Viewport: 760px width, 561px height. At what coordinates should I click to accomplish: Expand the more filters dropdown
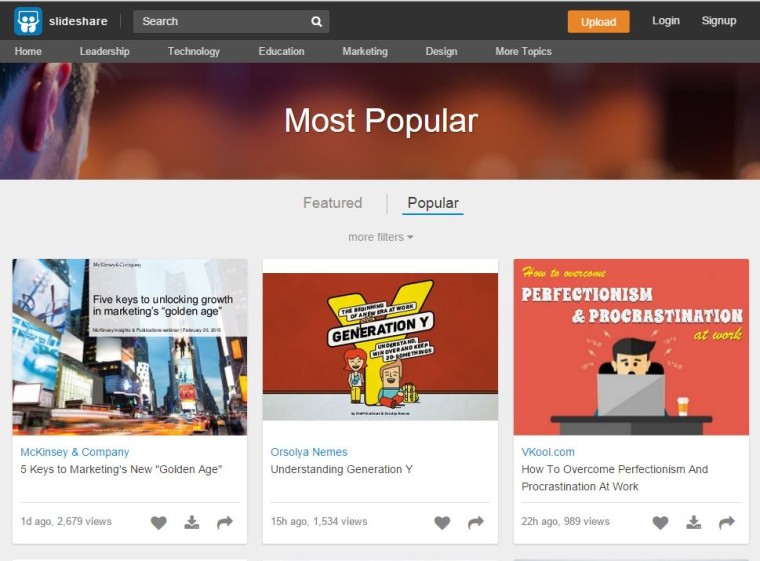click(x=380, y=237)
